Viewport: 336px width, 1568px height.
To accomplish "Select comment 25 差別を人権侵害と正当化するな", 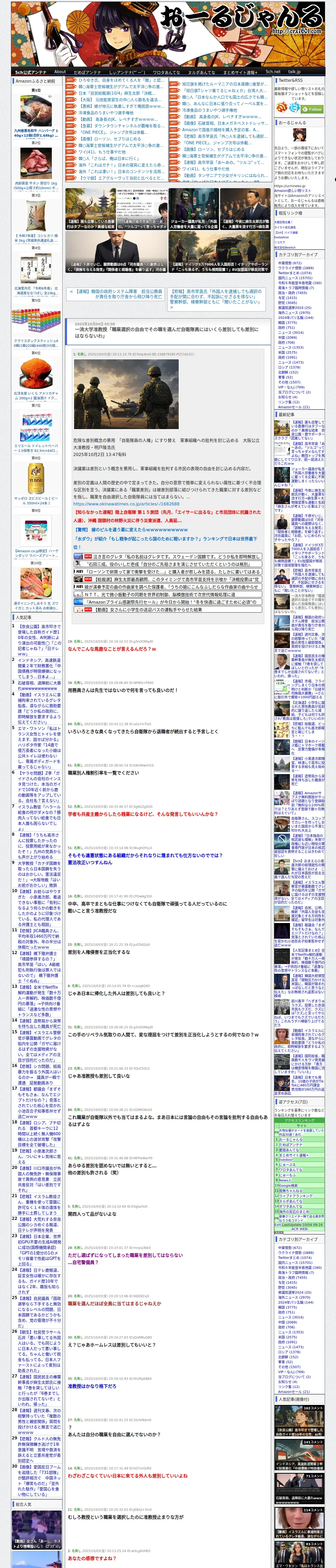I will (x=99, y=952).
